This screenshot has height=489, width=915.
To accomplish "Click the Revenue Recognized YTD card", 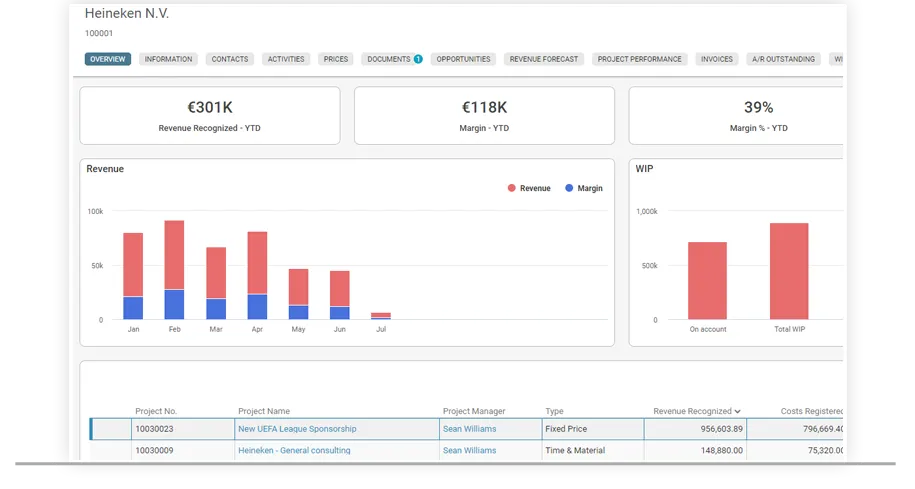I will click(209, 116).
